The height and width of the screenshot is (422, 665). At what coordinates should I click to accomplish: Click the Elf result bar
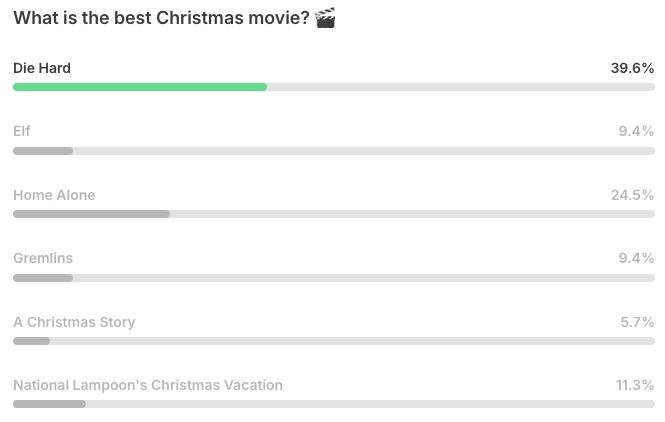(334, 151)
